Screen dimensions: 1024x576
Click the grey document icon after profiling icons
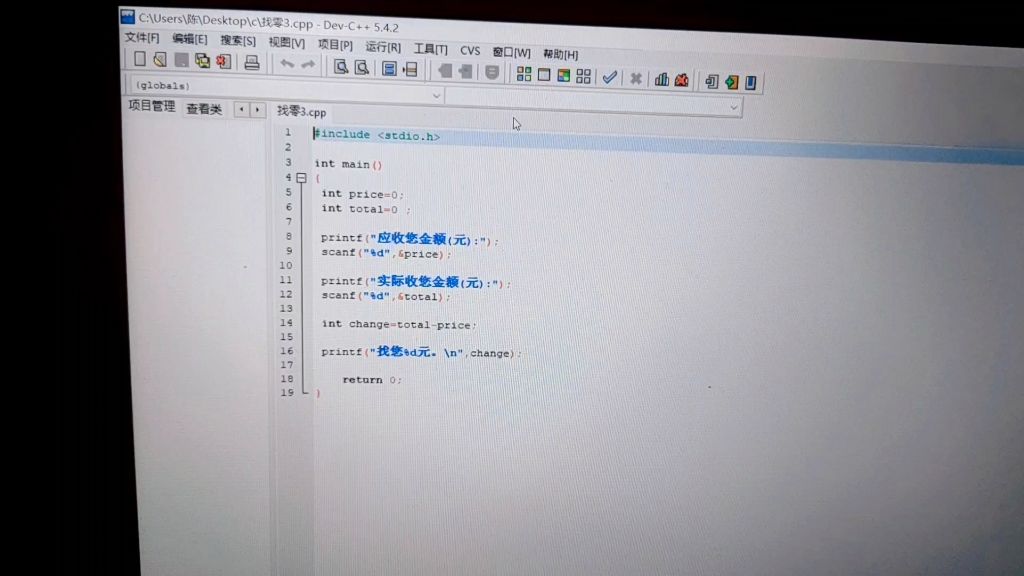712,81
